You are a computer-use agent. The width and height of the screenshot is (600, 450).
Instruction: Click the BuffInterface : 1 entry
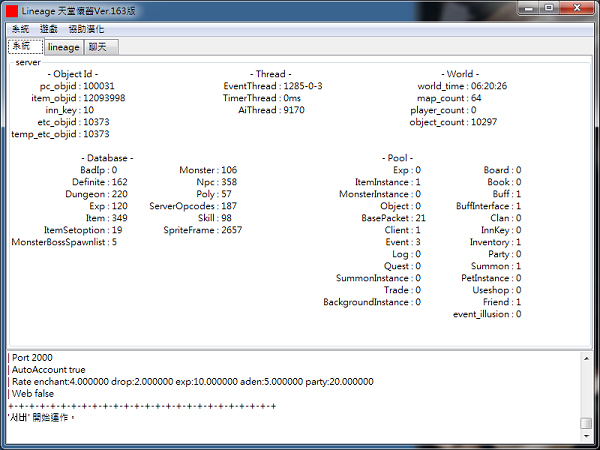pos(488,206)
